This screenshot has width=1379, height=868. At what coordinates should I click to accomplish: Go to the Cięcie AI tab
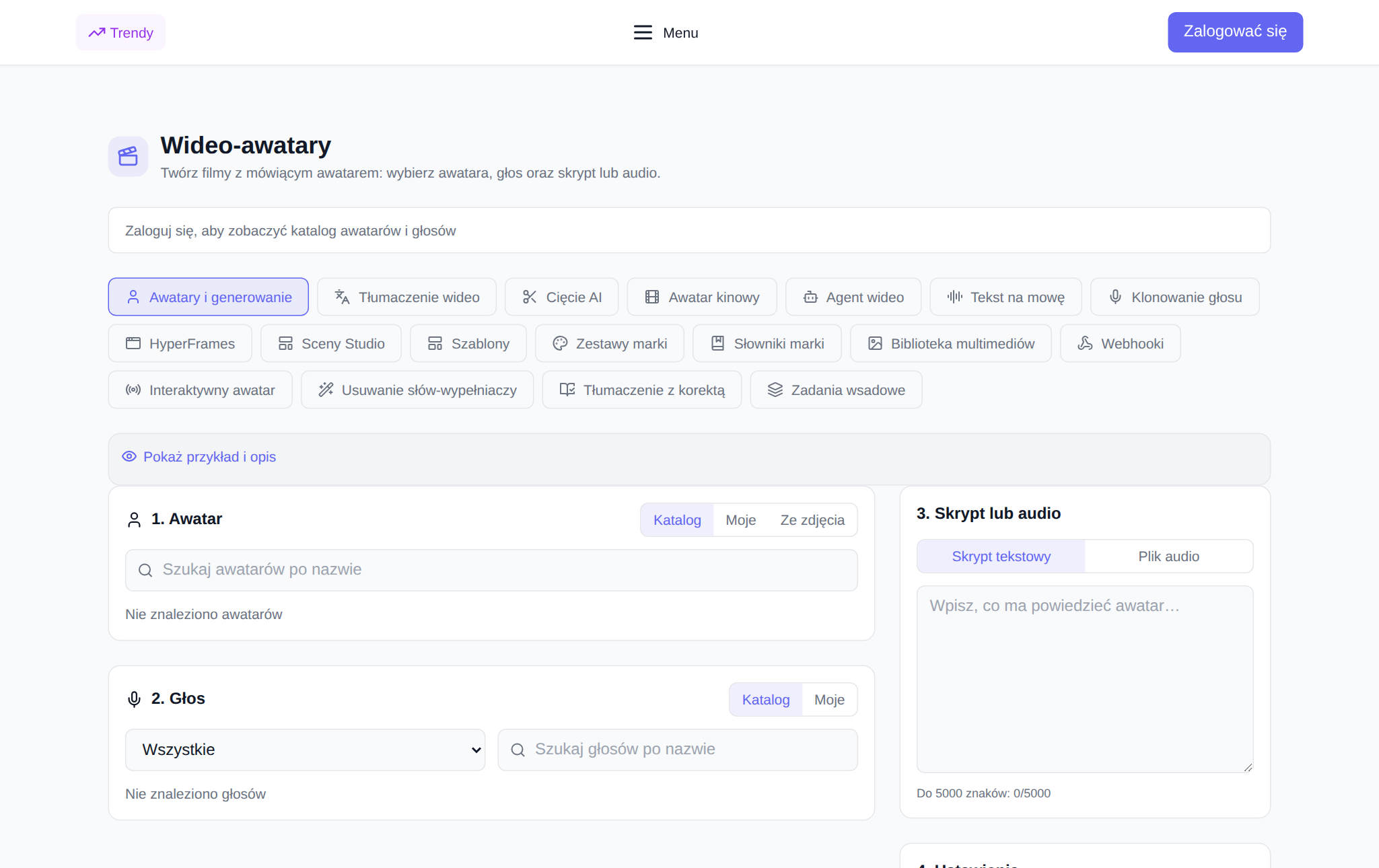(x=561, y=297)
